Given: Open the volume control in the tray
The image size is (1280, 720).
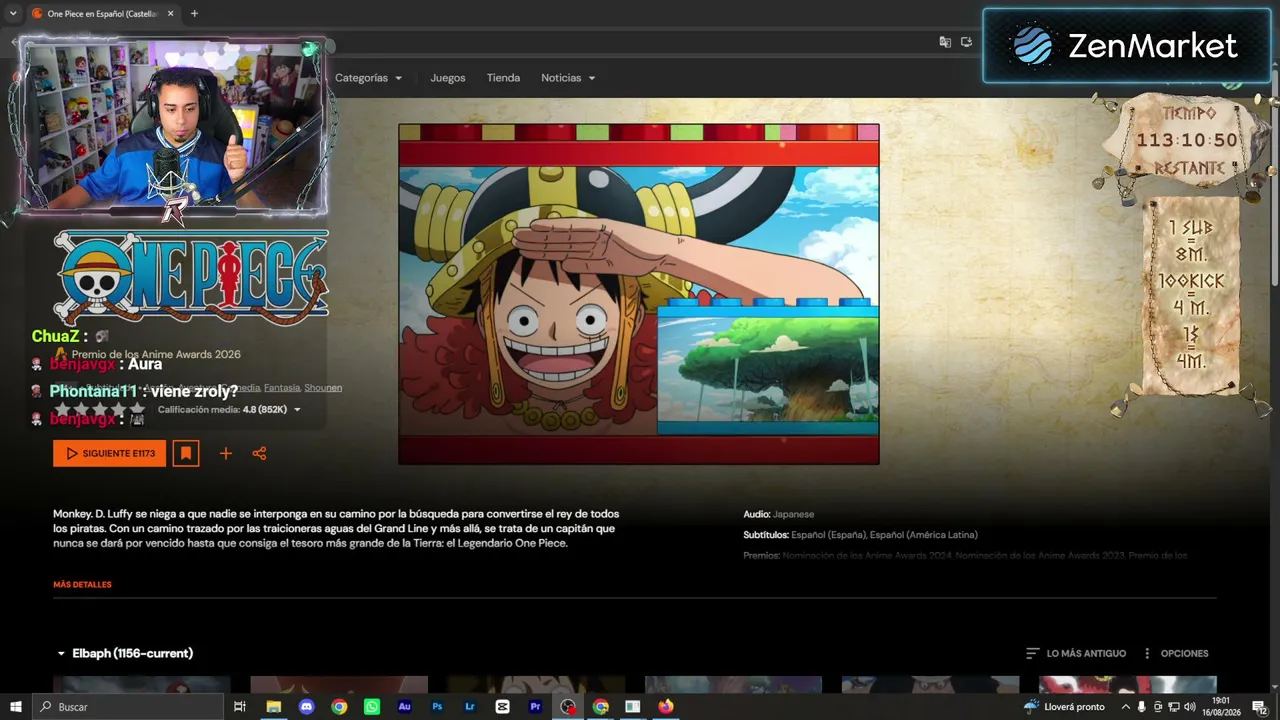Looking at the screenshot, I should (1191, 707).
